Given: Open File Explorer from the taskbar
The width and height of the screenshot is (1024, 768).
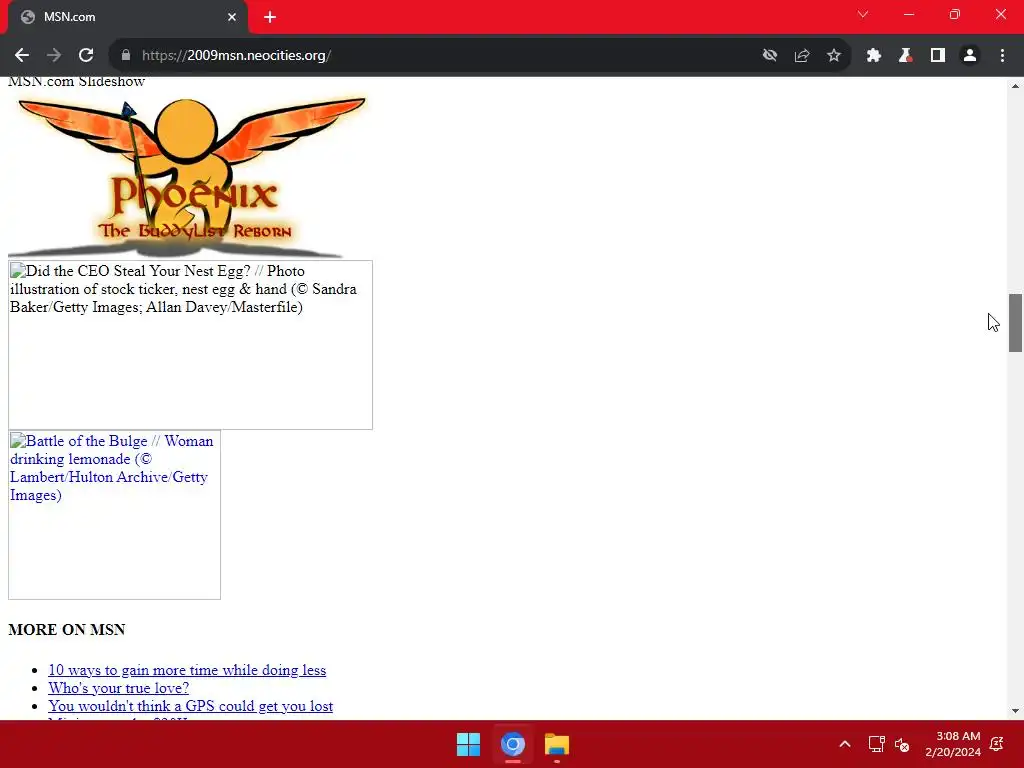Looking at the screenshot, I should (x=557, y=744).
